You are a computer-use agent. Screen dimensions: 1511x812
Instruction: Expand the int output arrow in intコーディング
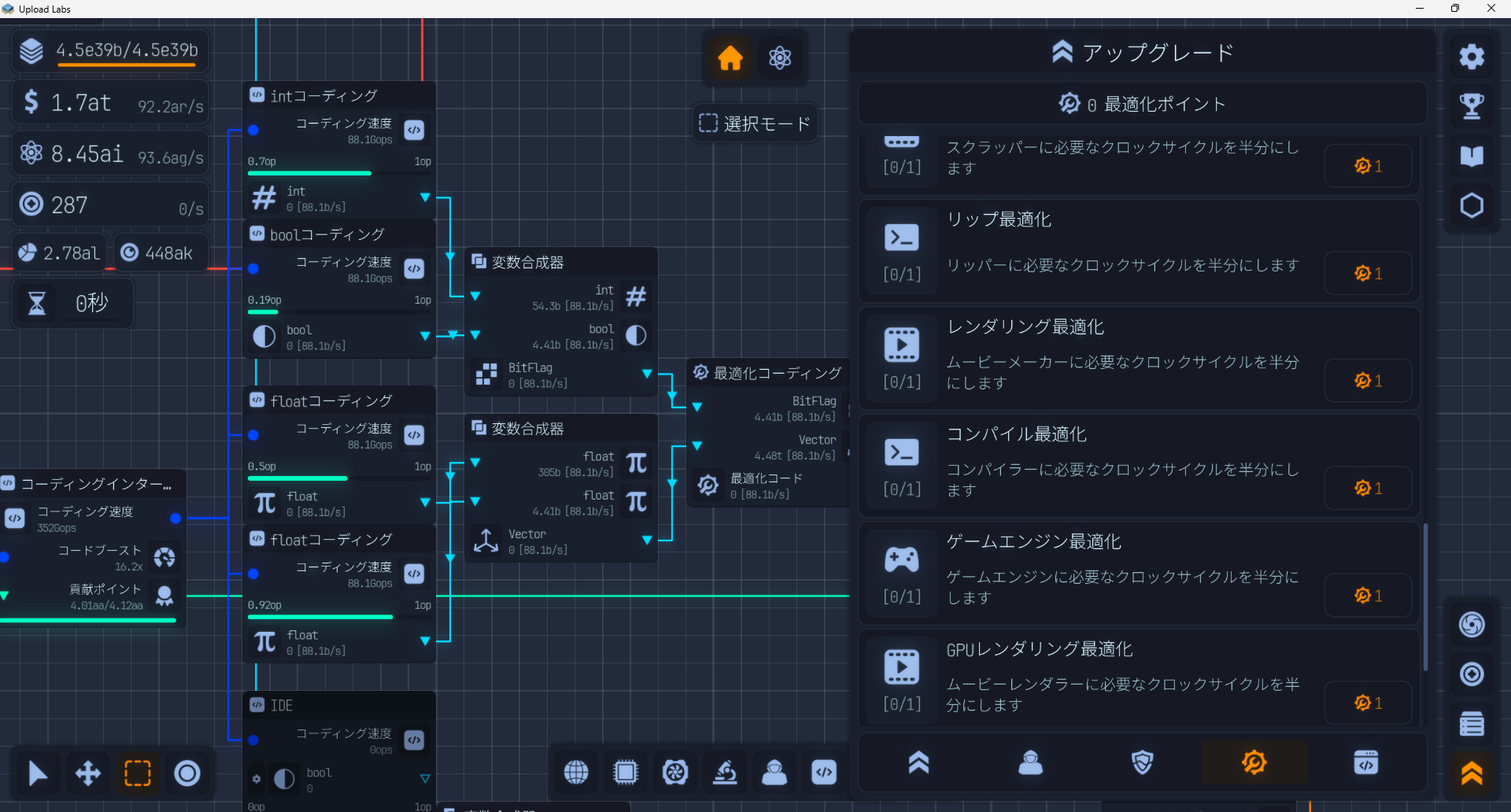425,197
